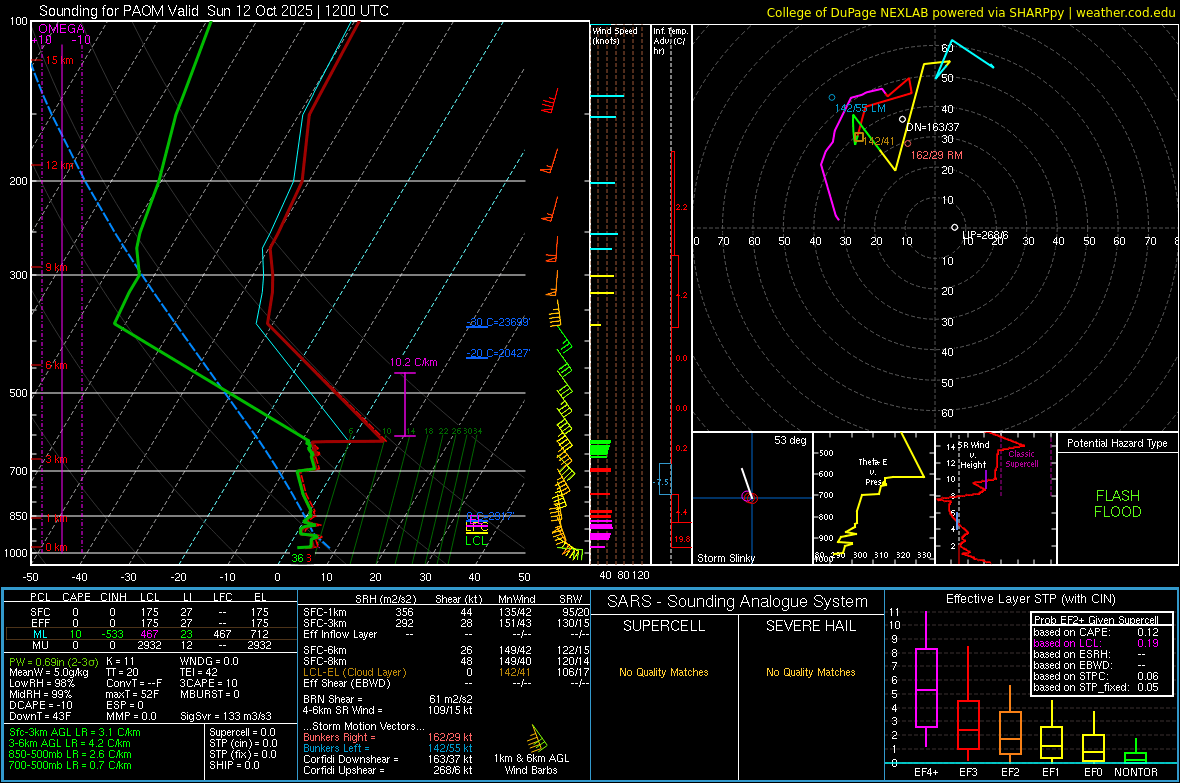Click the 142/55 LM hodograph label
The width and height of the screenshot is (1180, 783).
tap(860, 108)
